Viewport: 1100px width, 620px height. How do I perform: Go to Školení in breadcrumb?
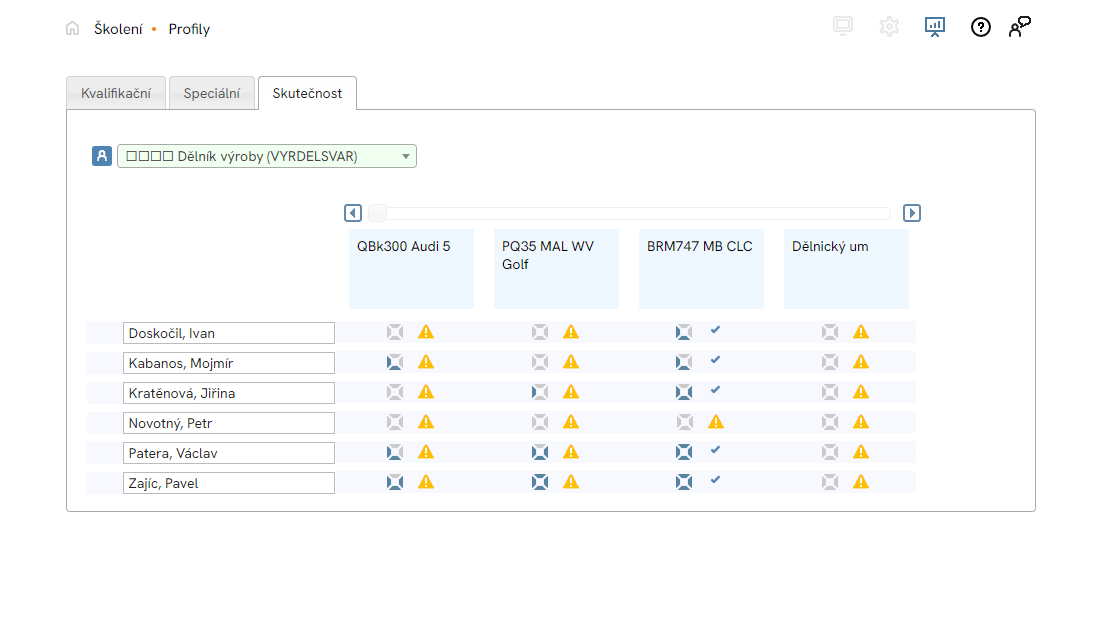[x=118, y=29]
